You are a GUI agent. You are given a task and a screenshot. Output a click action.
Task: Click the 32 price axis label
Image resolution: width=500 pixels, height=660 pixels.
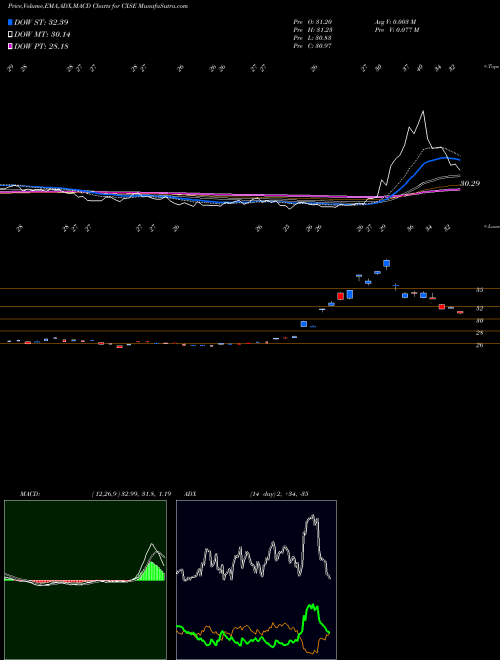tap(479, 308)
